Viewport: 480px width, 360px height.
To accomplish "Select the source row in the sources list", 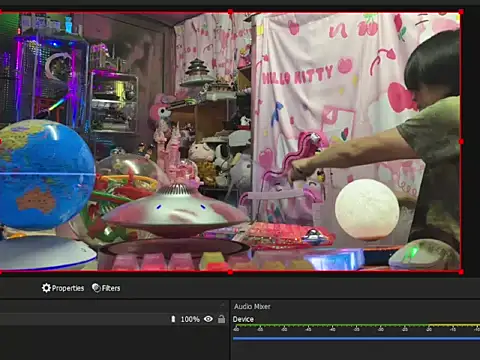I will tap(113, 319).
